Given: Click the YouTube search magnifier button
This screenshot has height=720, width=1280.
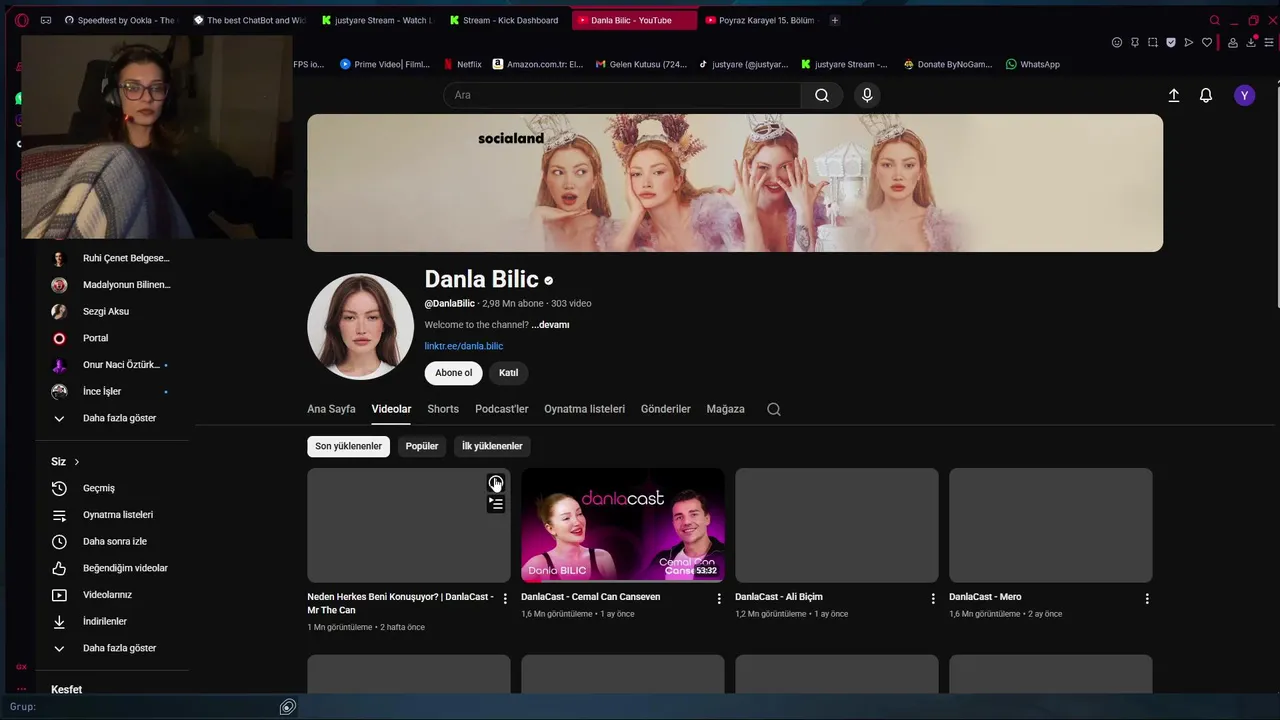Looking at the screenshot, I should pyautogui.click(x=822, y=95).
